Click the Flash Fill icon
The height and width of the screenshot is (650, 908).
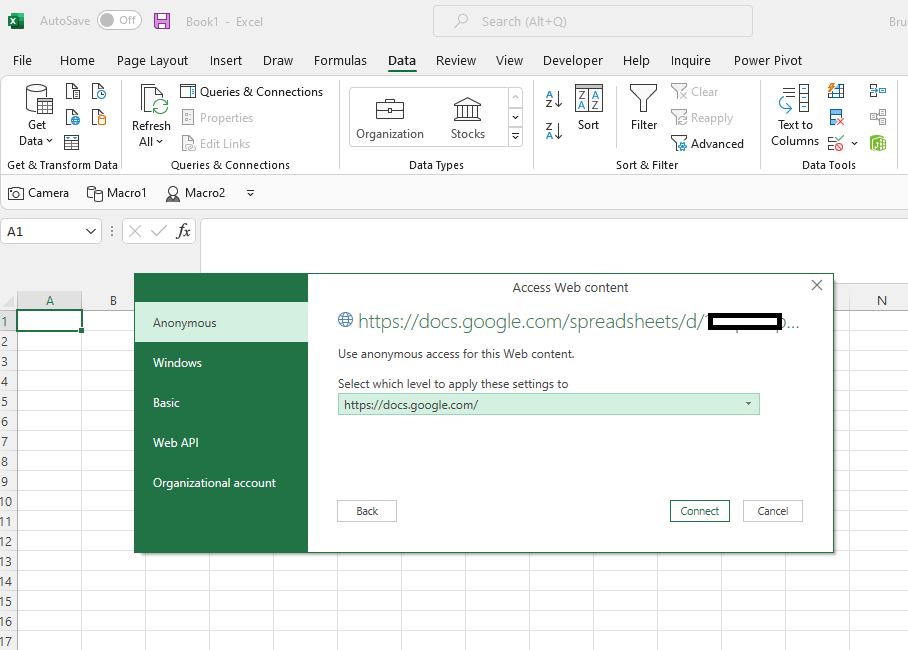[x=836, y=91]
